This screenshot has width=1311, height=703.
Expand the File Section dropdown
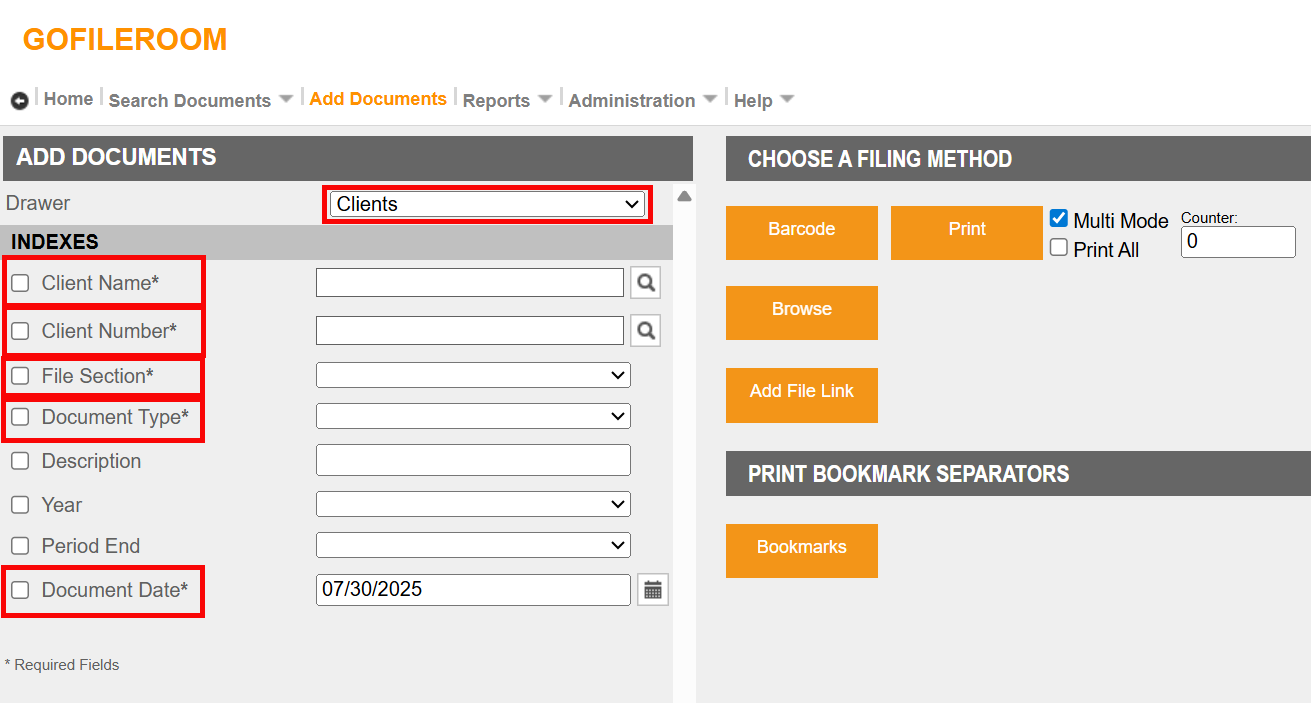[x=473, y=375]
